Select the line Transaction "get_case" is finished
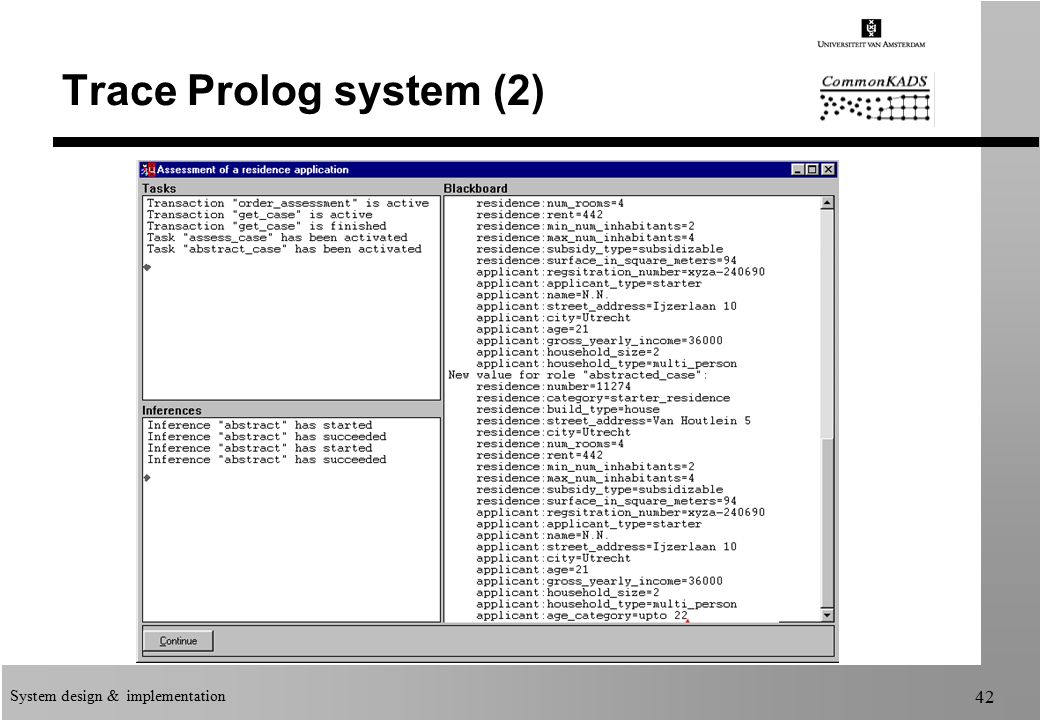The height and width of the screenshot is (720, 1040). tap(267, 226)
